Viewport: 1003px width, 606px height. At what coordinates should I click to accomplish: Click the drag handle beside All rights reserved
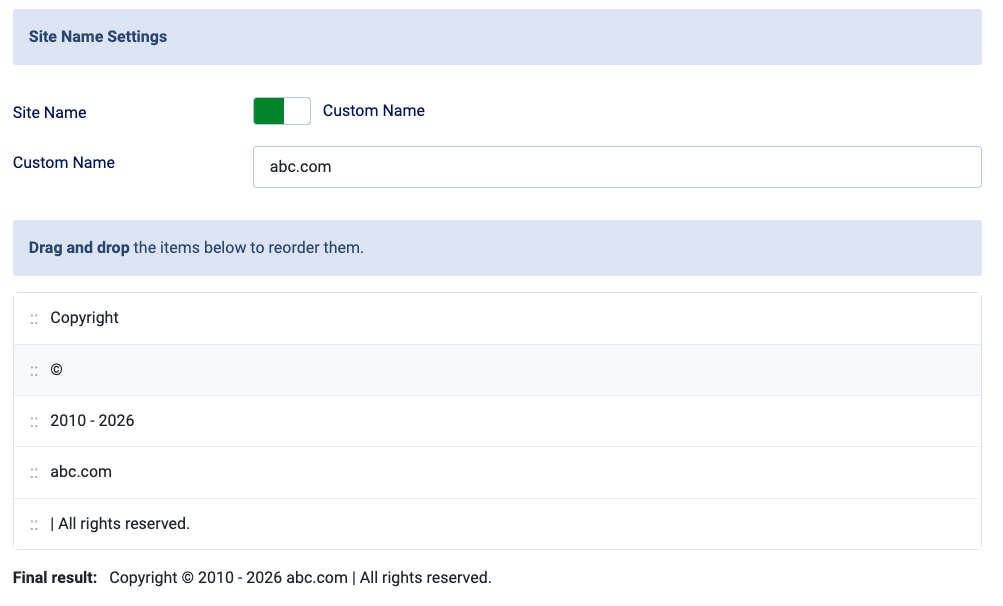point(34,524)
